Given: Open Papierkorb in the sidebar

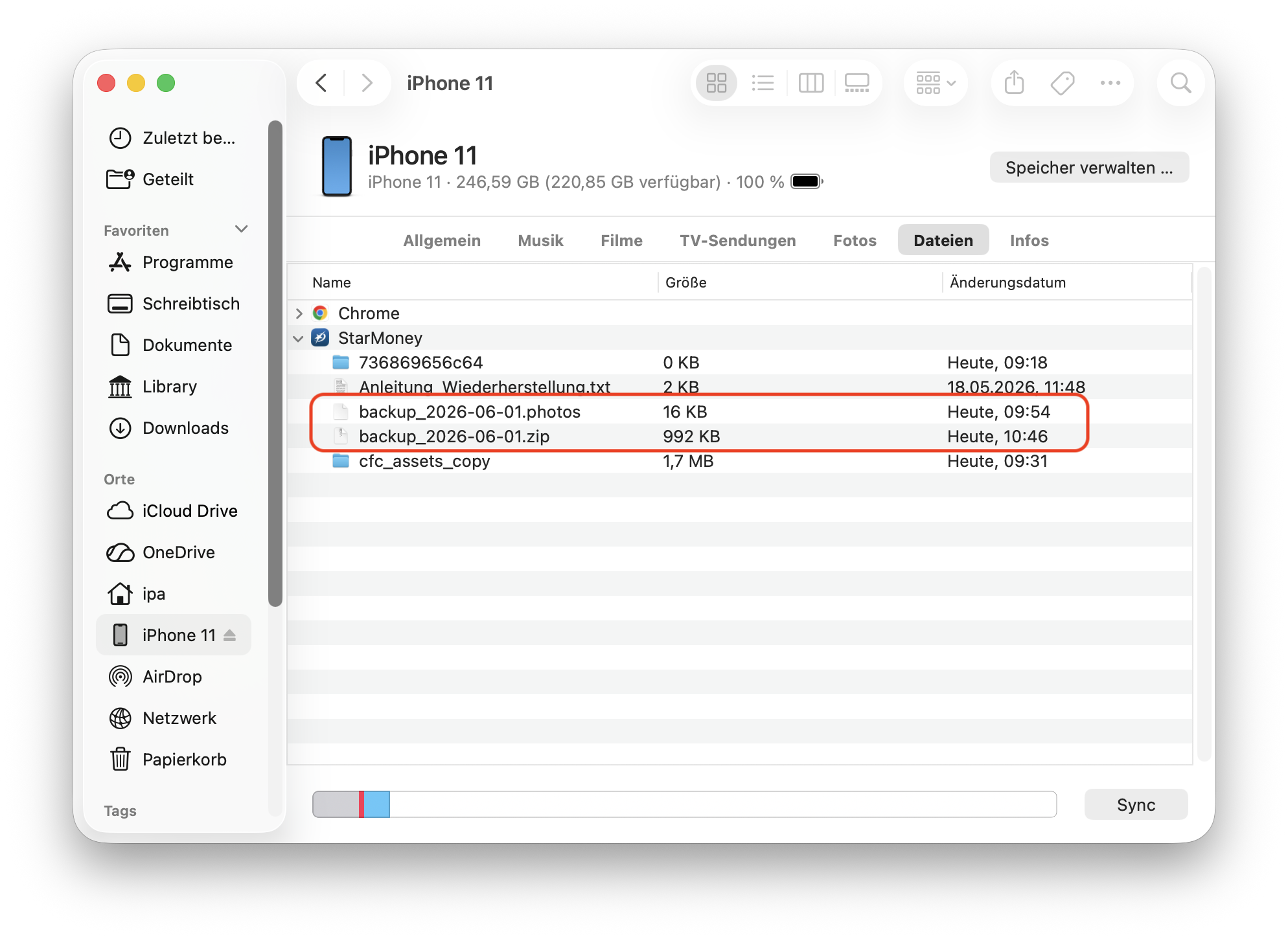Looking at the screenshot, I should pos(174,760).
